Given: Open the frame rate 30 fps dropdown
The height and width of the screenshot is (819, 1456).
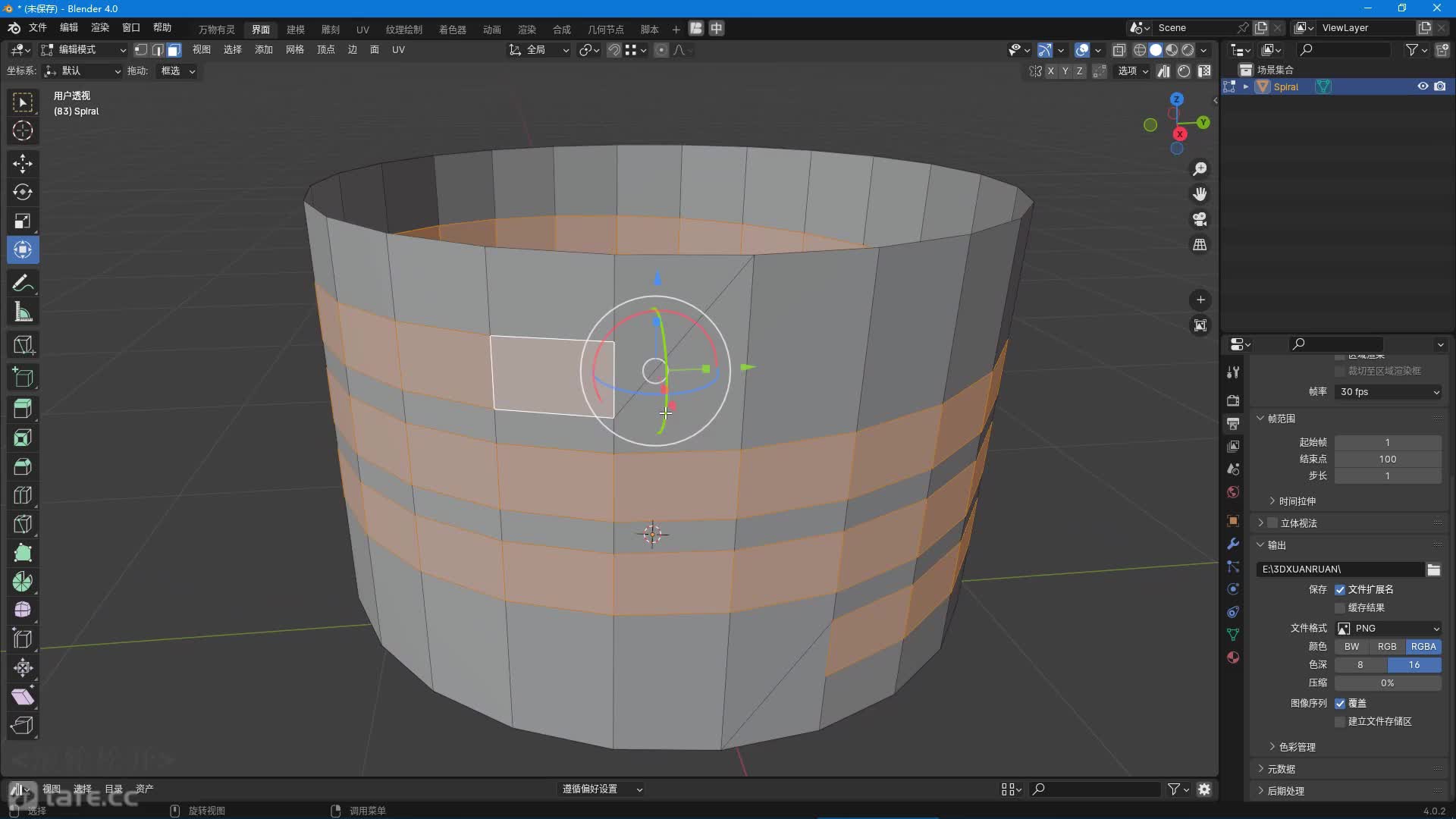Looking at the screenshot, I should point(1389,392).
